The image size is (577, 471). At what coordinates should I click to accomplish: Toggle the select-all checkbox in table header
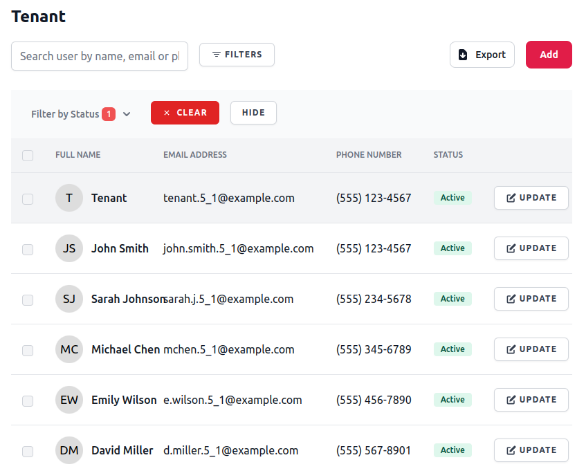point(28,155)
